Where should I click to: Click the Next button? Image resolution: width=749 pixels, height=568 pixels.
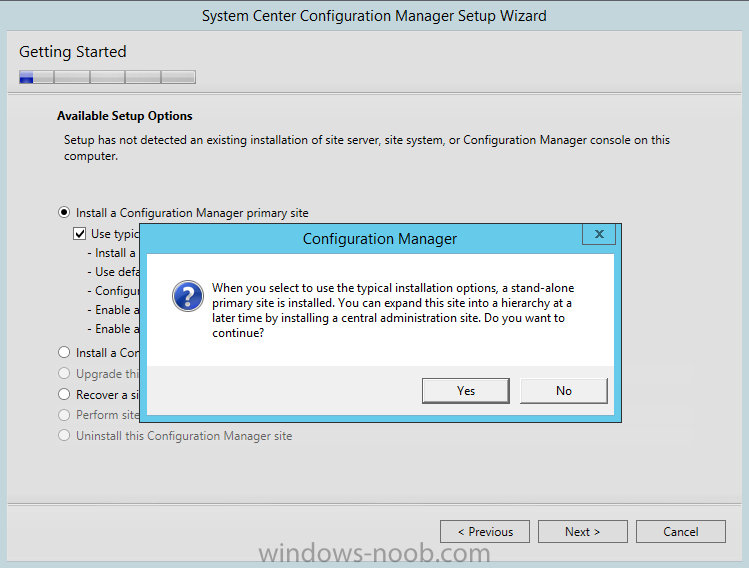[x=583, y=532]
